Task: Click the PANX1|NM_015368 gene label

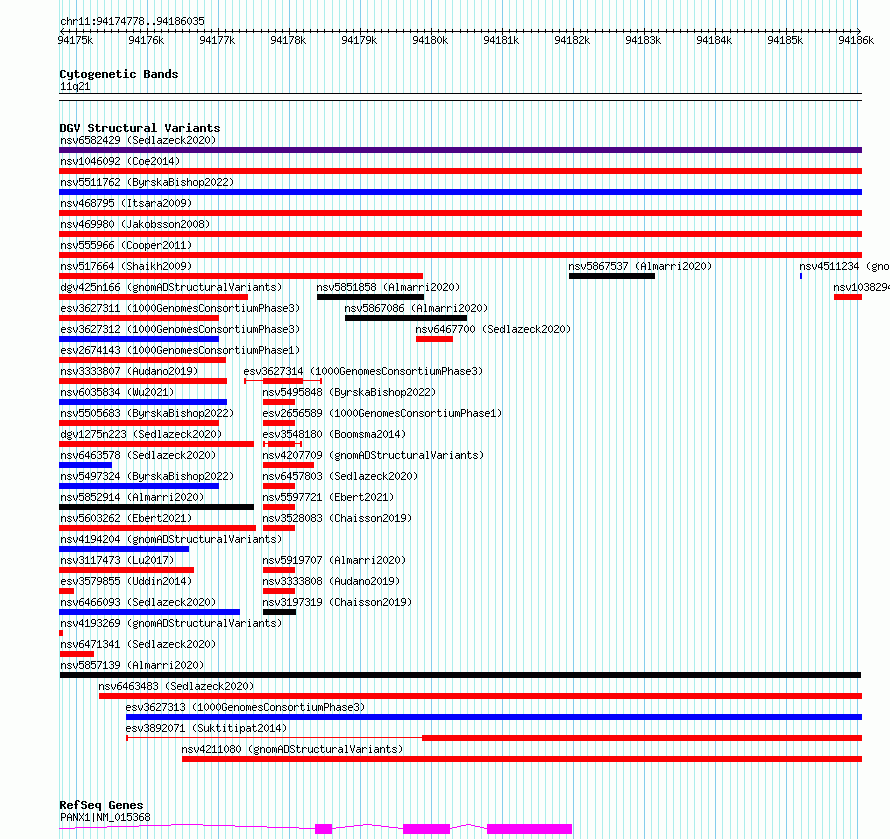Action: click(x=105, y=817)
